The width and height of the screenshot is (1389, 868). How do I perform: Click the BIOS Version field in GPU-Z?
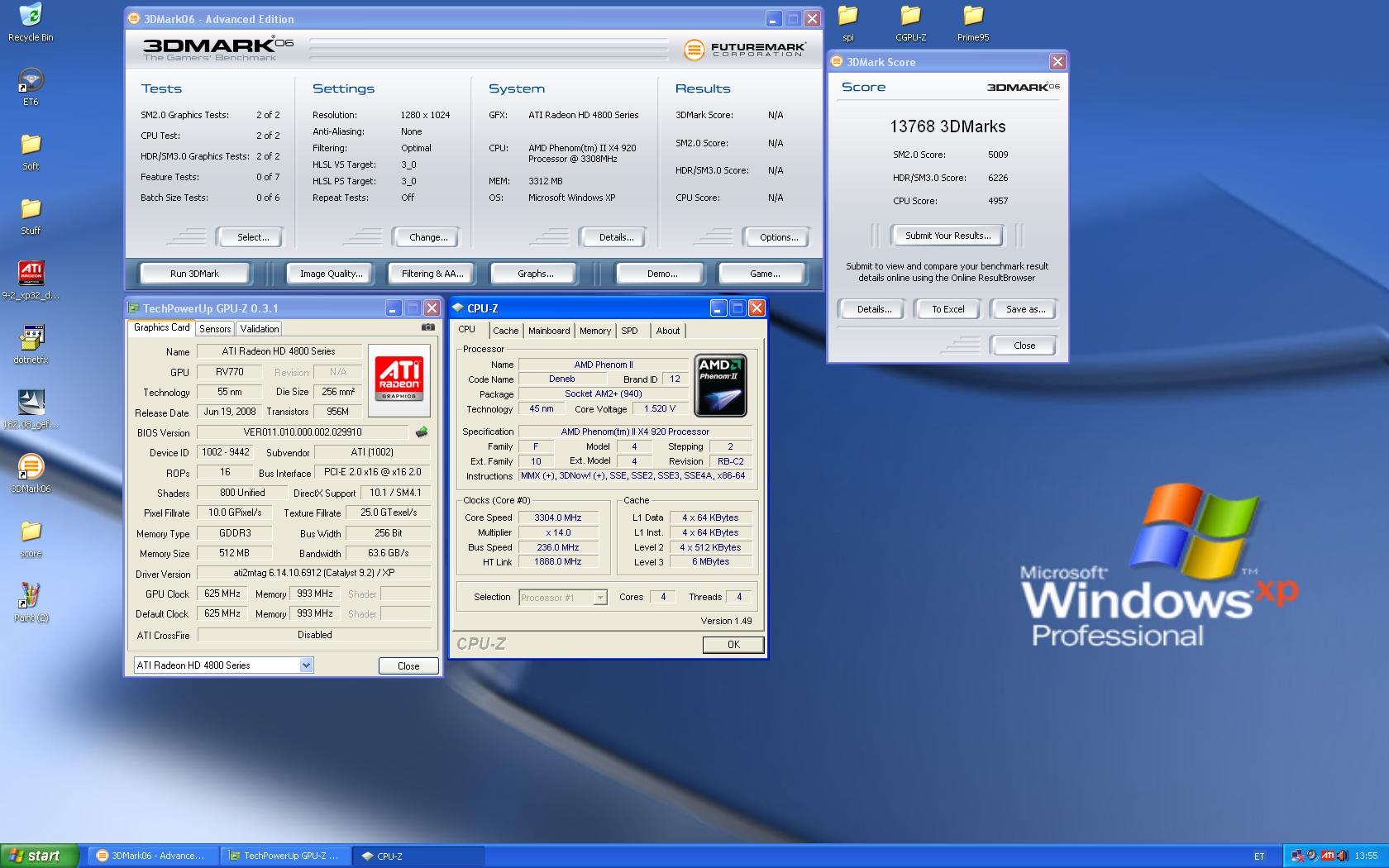(303, 432)
